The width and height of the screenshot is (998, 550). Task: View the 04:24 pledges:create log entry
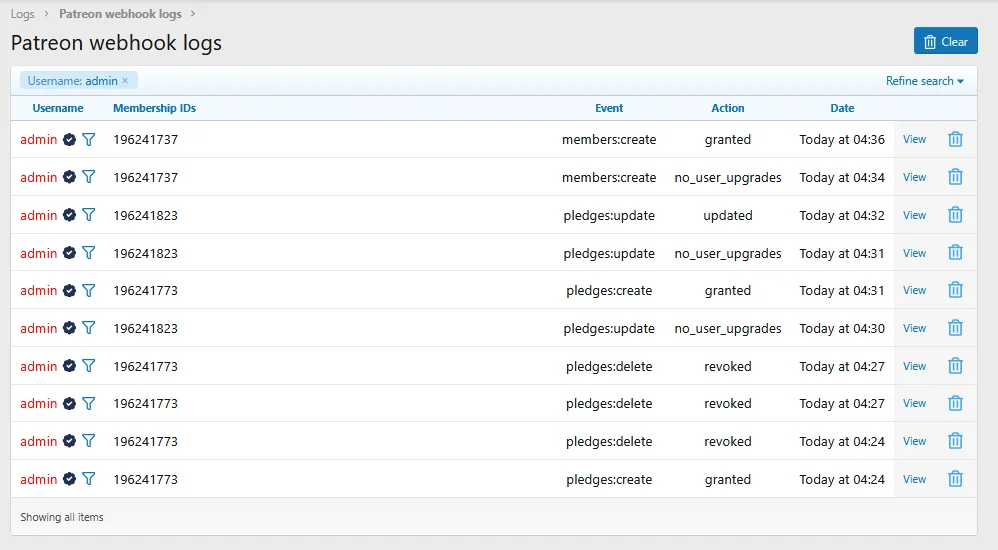pos(914,479)
